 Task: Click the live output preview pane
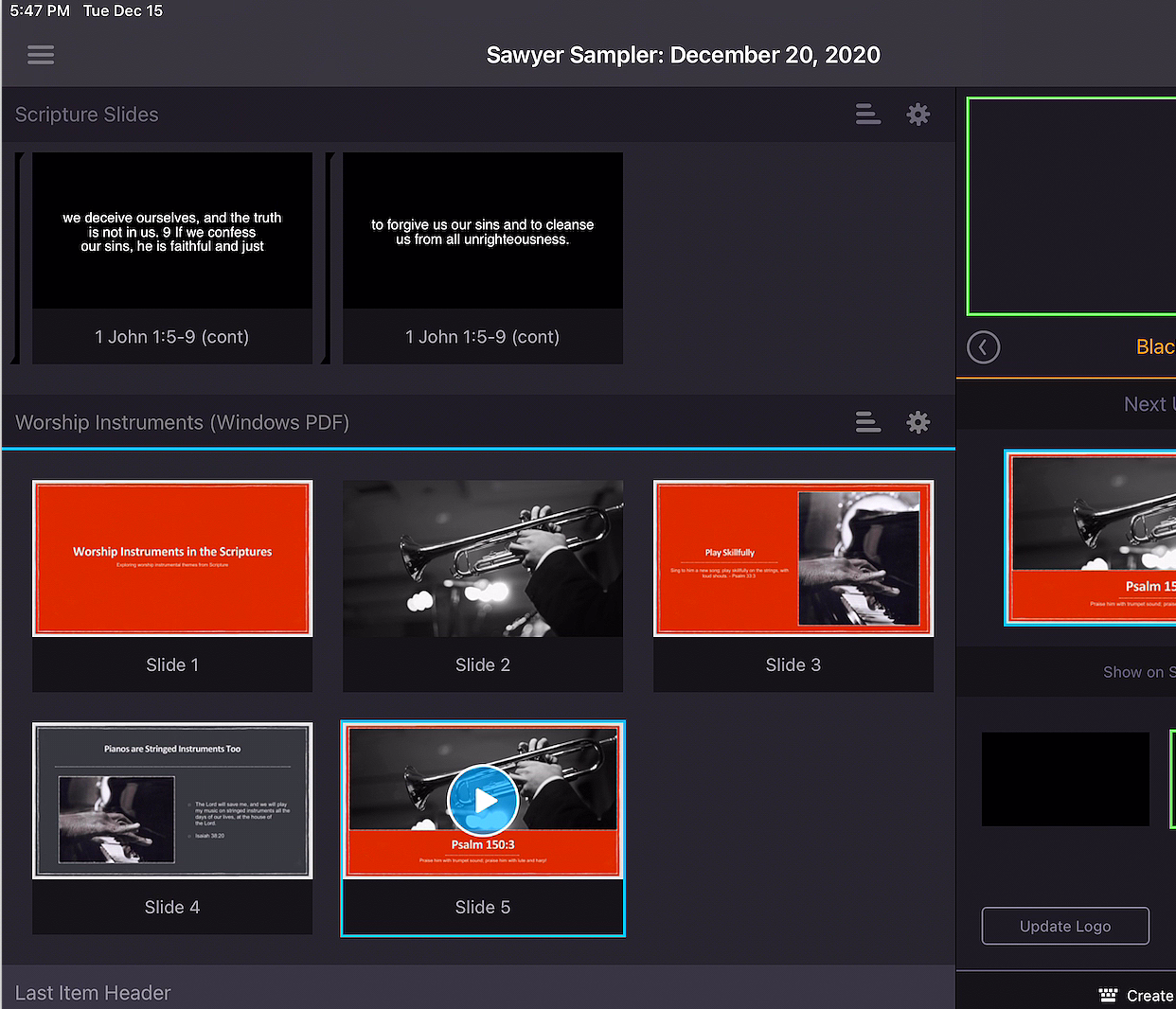1072,206
